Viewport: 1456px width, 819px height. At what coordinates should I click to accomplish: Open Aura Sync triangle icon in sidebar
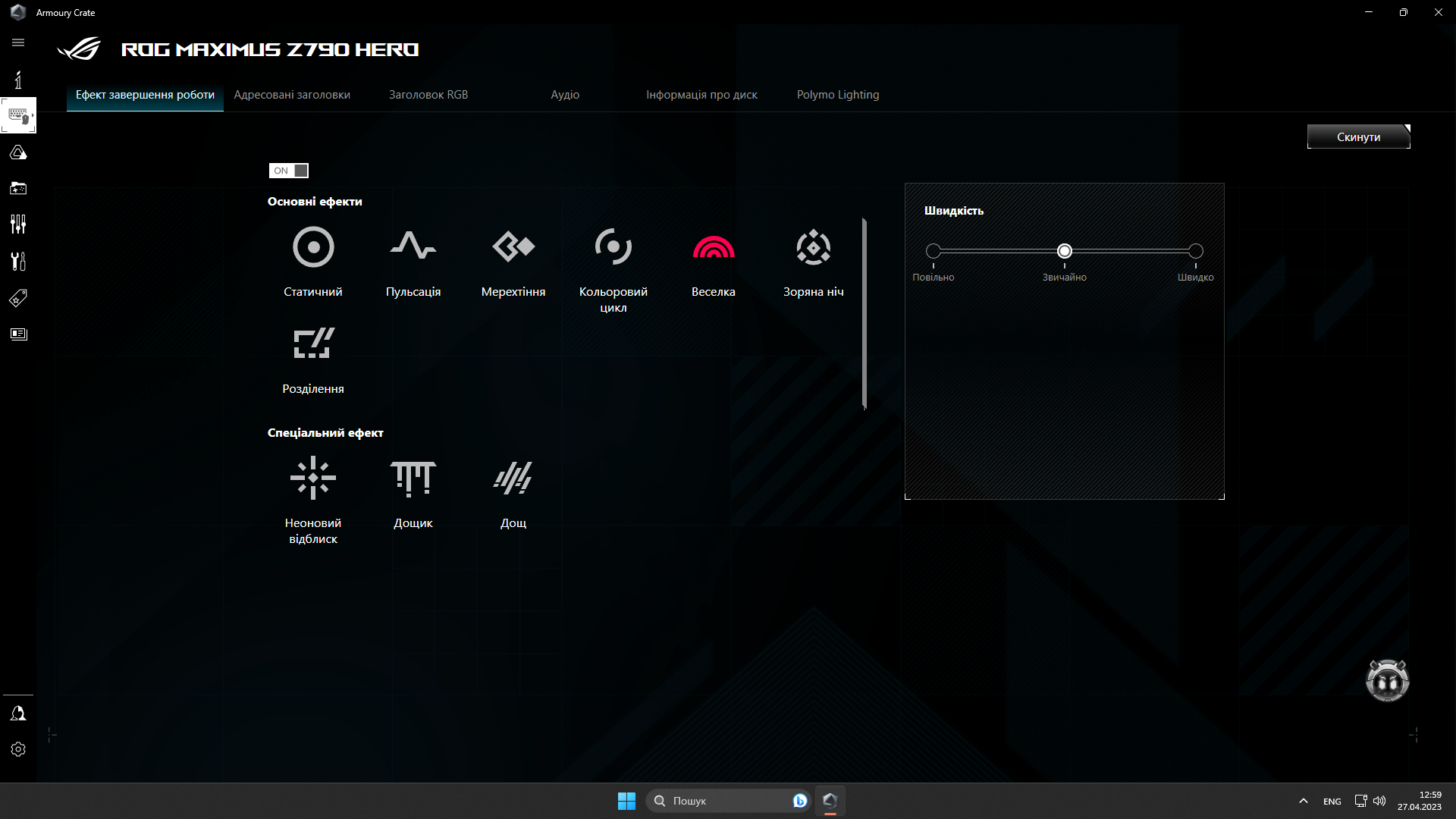18,152
